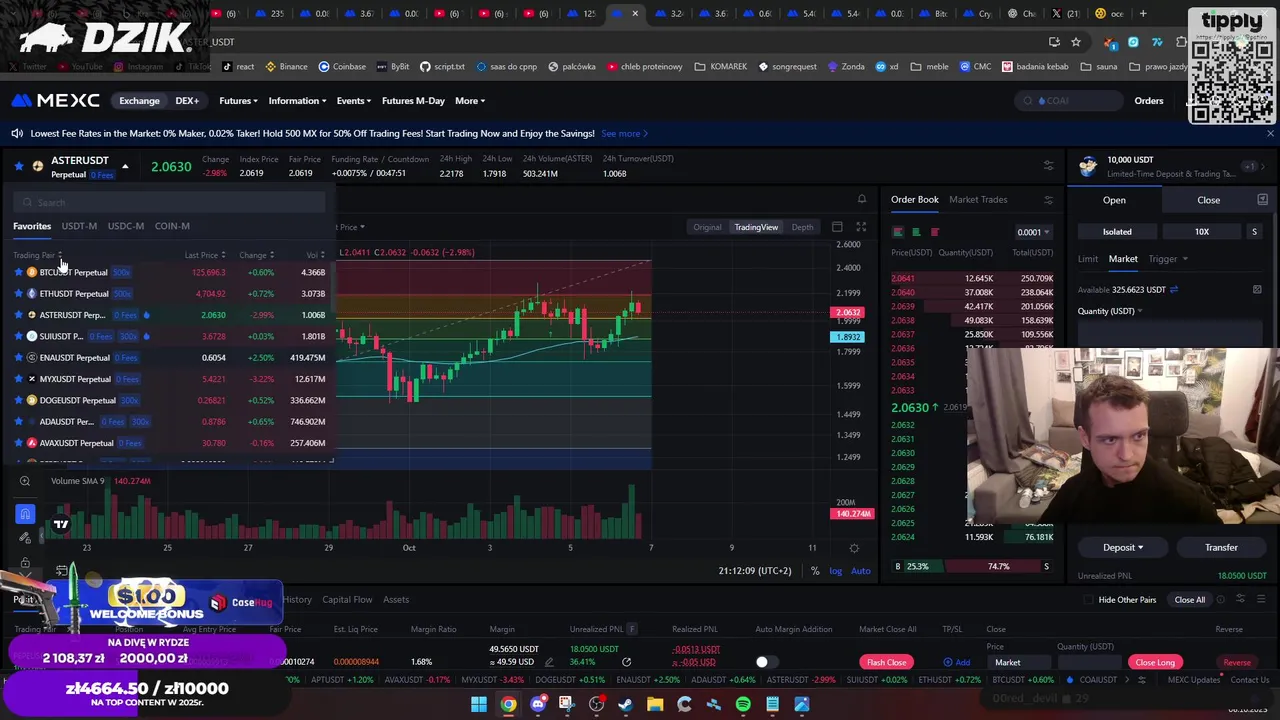Unfavorite BTCUSDT Perpetual with its star
This screenshot has height=720, width=1280.
coord(18,272)
